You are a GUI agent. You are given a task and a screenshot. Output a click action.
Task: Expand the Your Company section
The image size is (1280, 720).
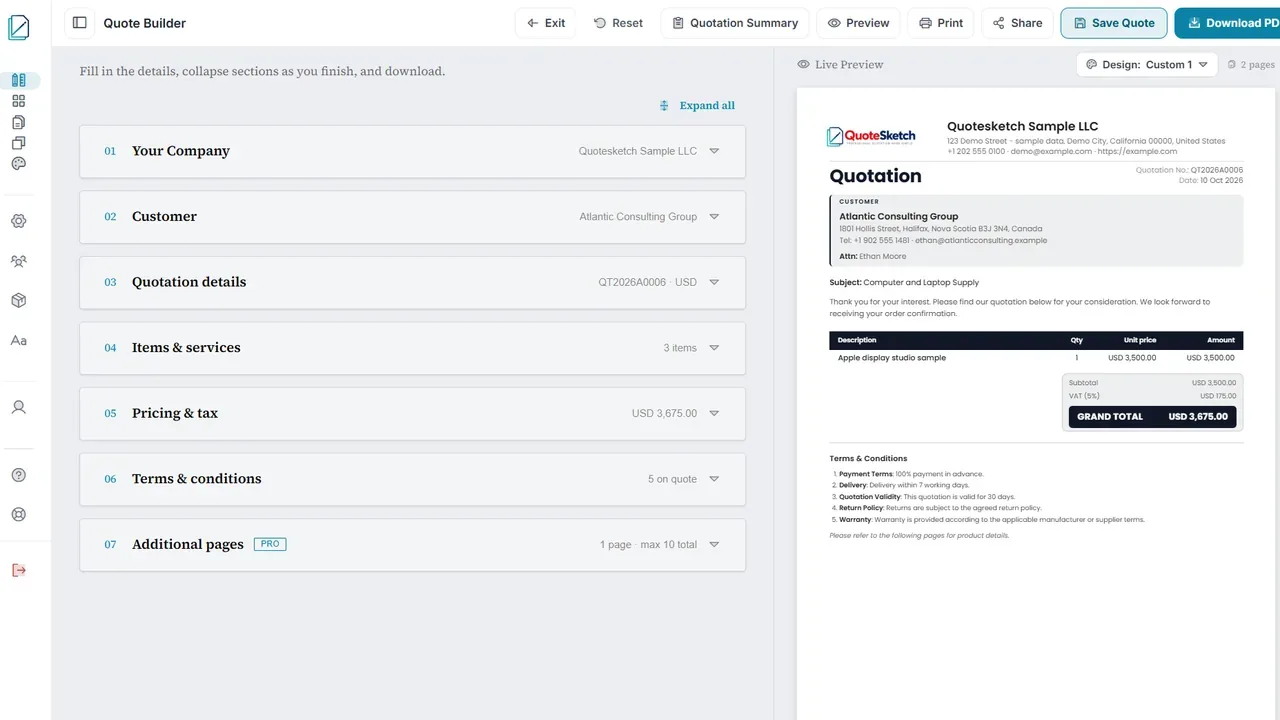[x=412, y=151]
